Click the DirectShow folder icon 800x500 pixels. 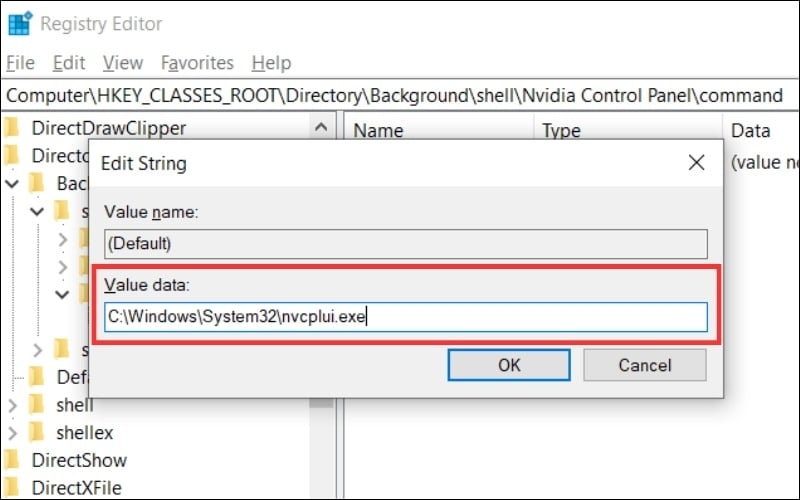(x=12, y=461)
